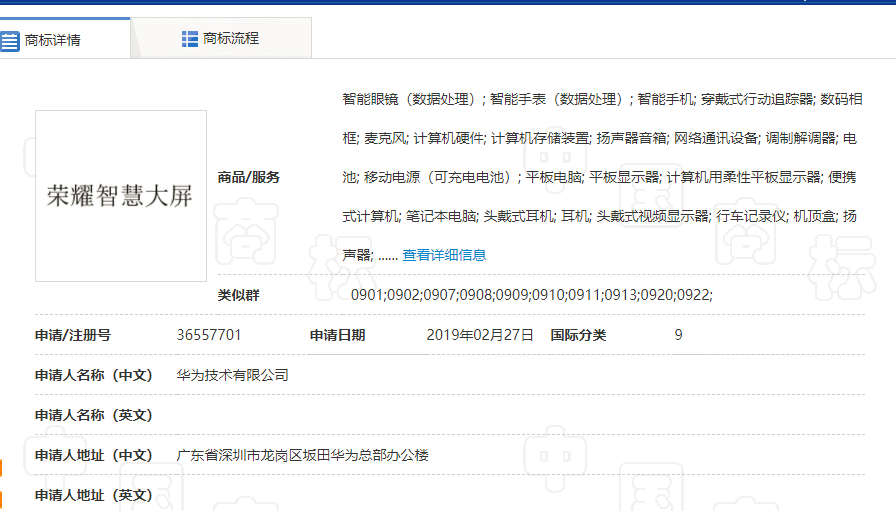The width and height of the screenshot is (896, 511).
Task: Click the 荣耀智慧大屏 trademark image
Action: [x=121, y=195]
